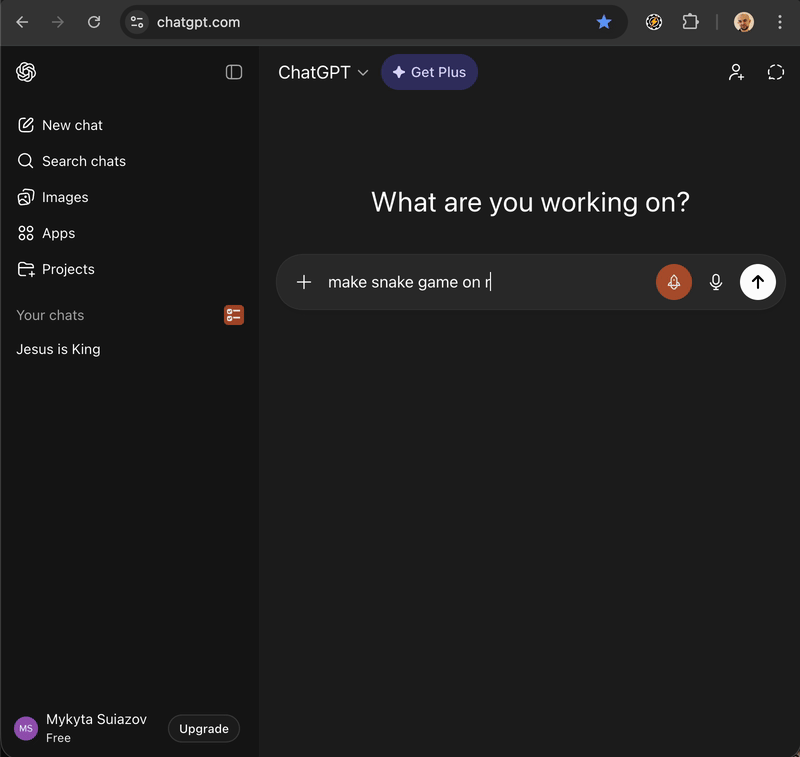
Task: Click the microphone dictation icon in the prompt bar
Action: (x=716, y=282)
